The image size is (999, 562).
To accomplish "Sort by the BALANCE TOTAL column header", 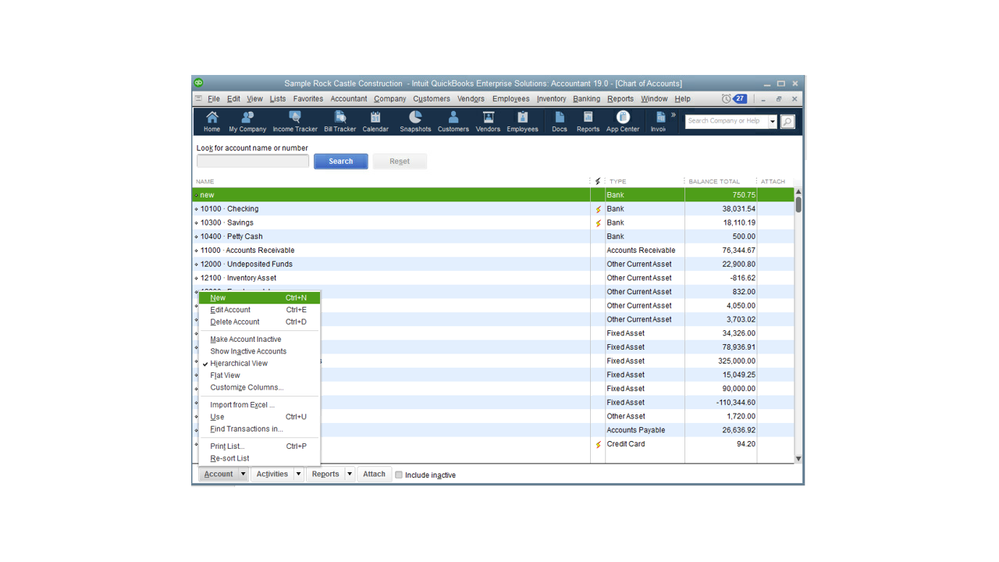I will coord(714,182).
